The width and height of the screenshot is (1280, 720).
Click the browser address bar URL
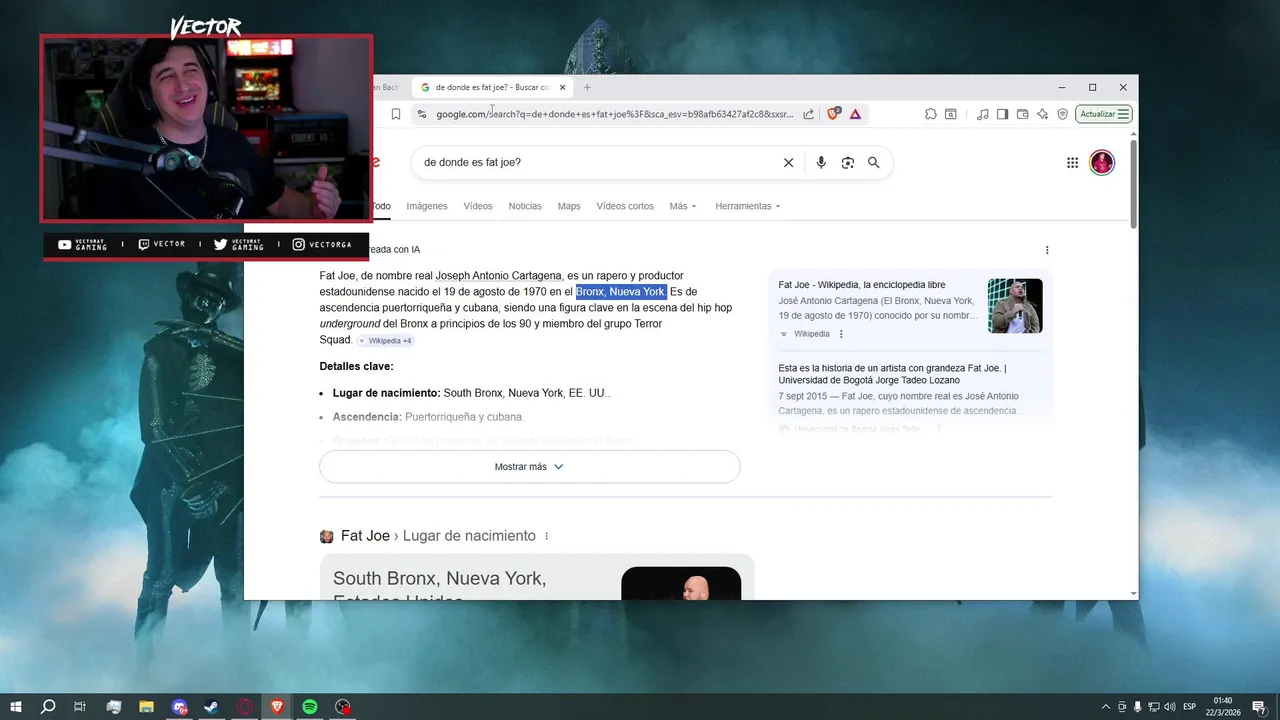(615, 114)
